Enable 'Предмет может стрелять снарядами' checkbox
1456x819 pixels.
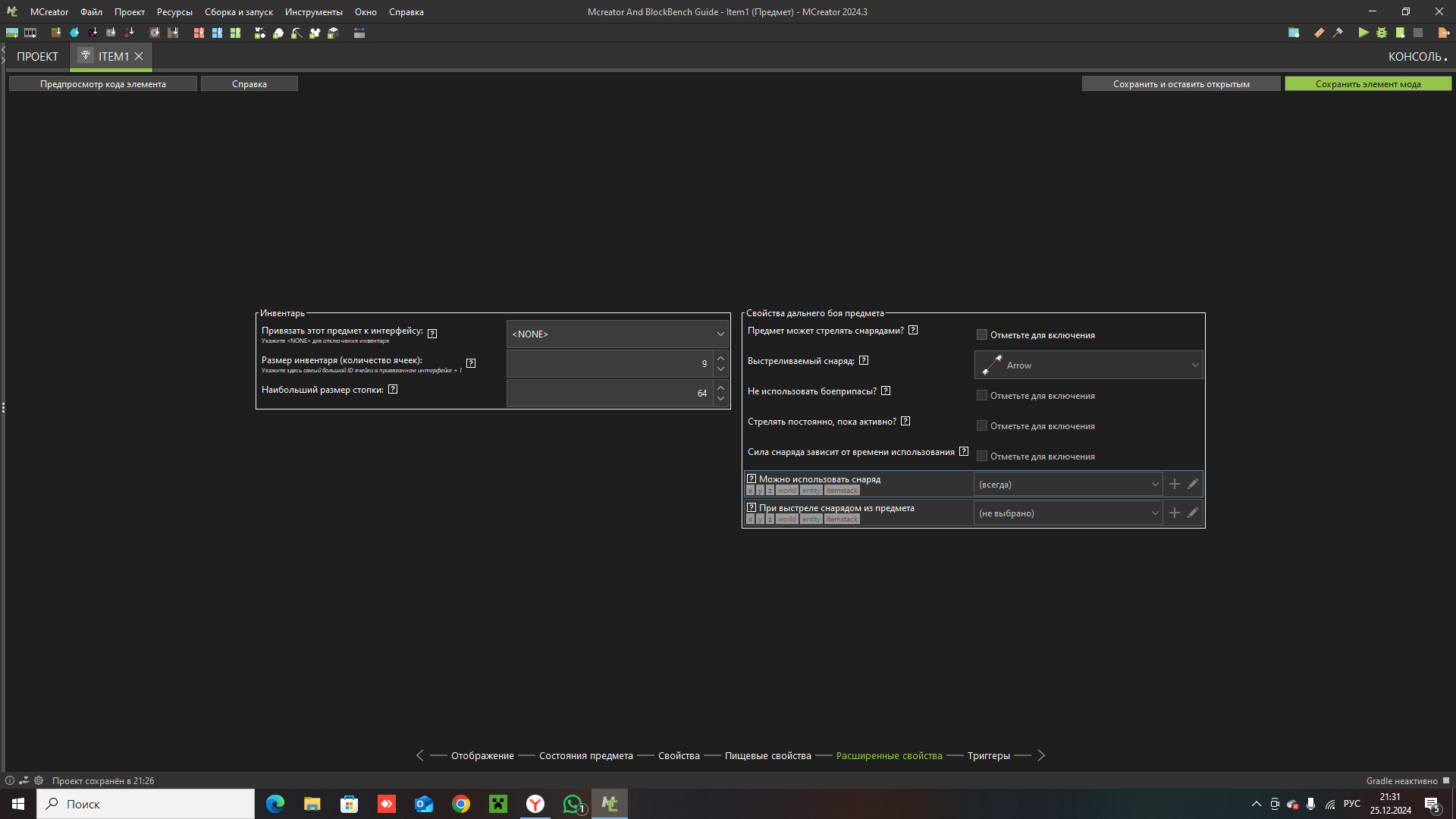pyautogui.click(x=982, y=334)
